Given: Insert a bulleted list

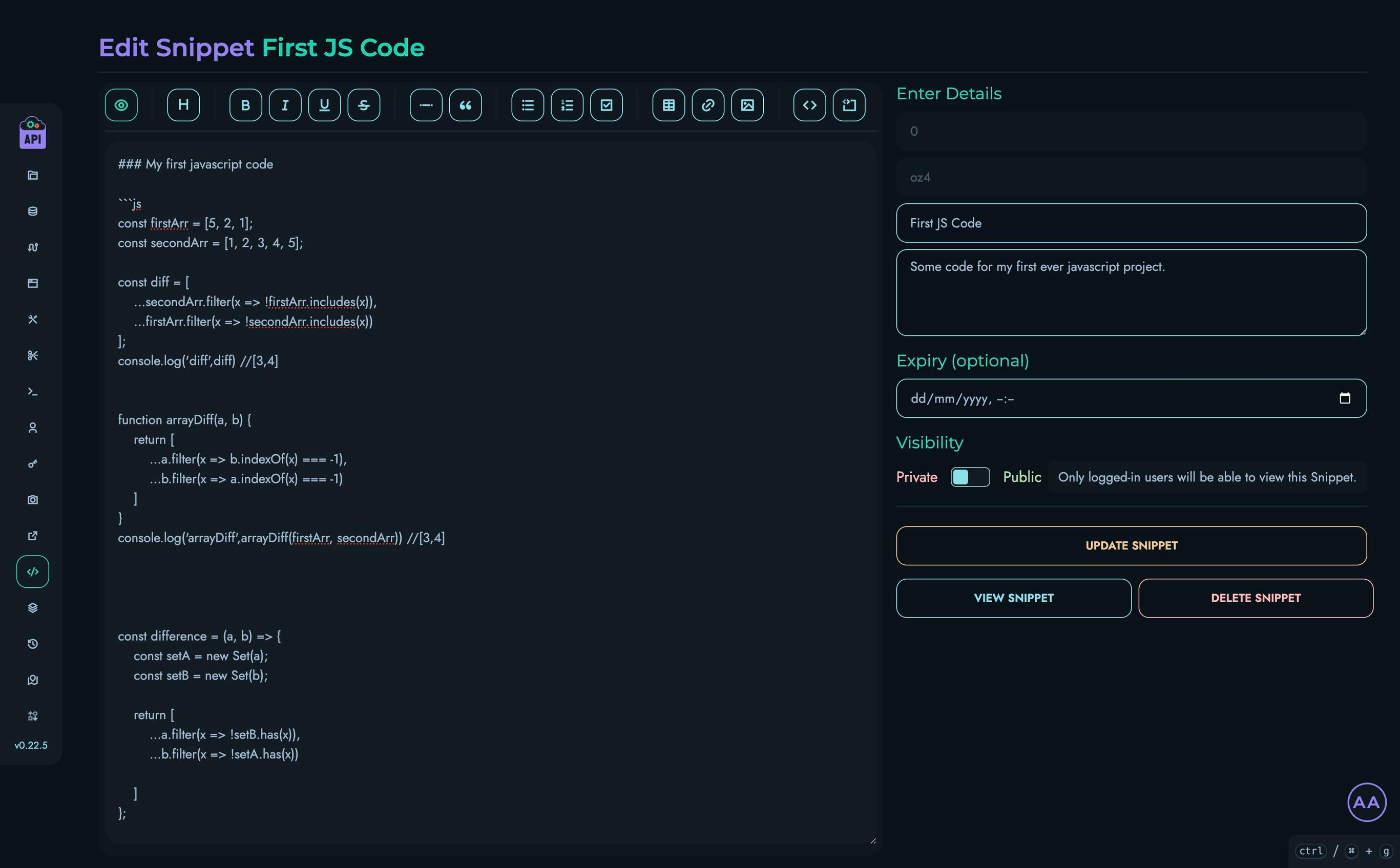Looking at the screenshot, I should click(528, 105).
